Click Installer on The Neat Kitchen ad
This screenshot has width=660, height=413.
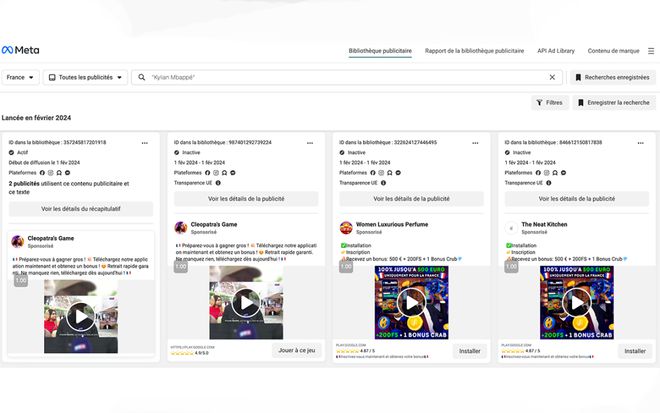point(635,351)
